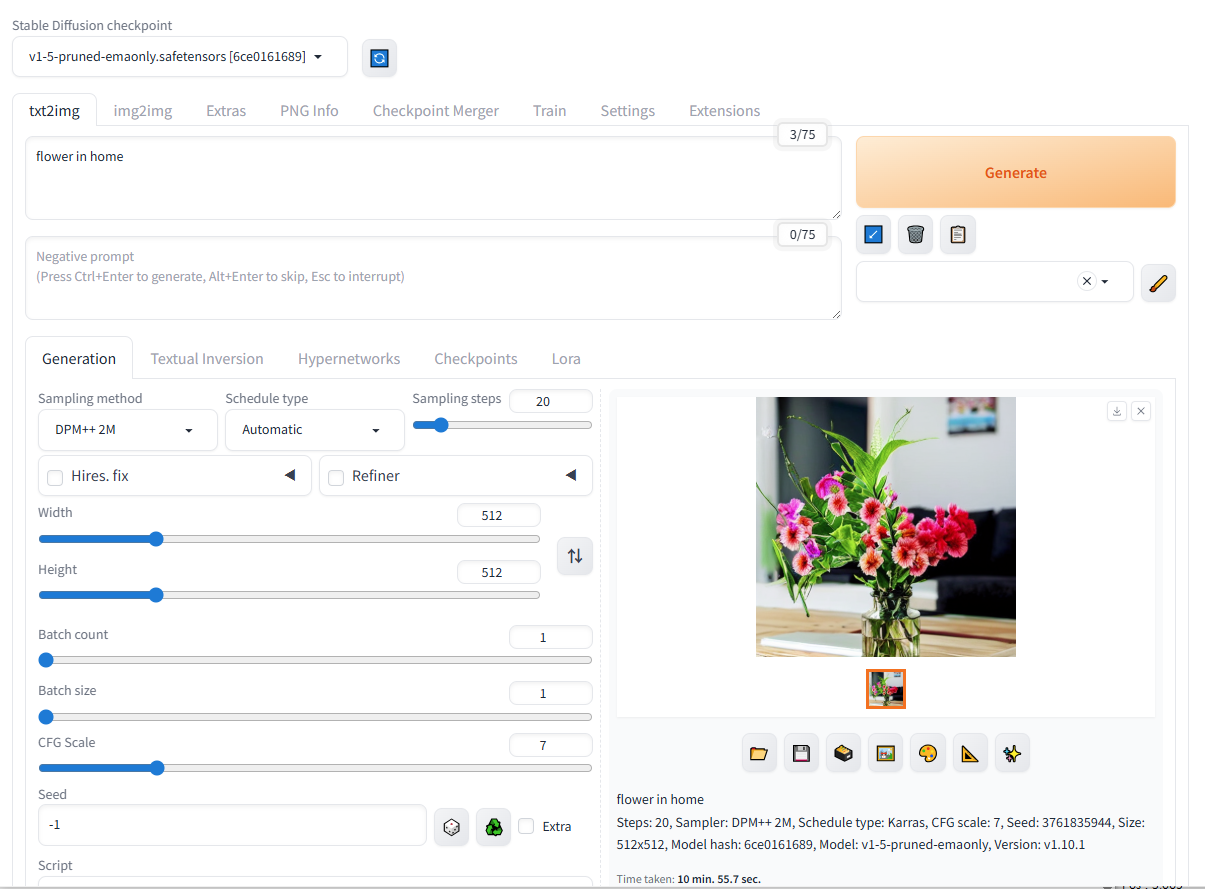1205x889 pixels.
Task: Click the clipboard styles apply icon
Action: [x=958, y=235]
